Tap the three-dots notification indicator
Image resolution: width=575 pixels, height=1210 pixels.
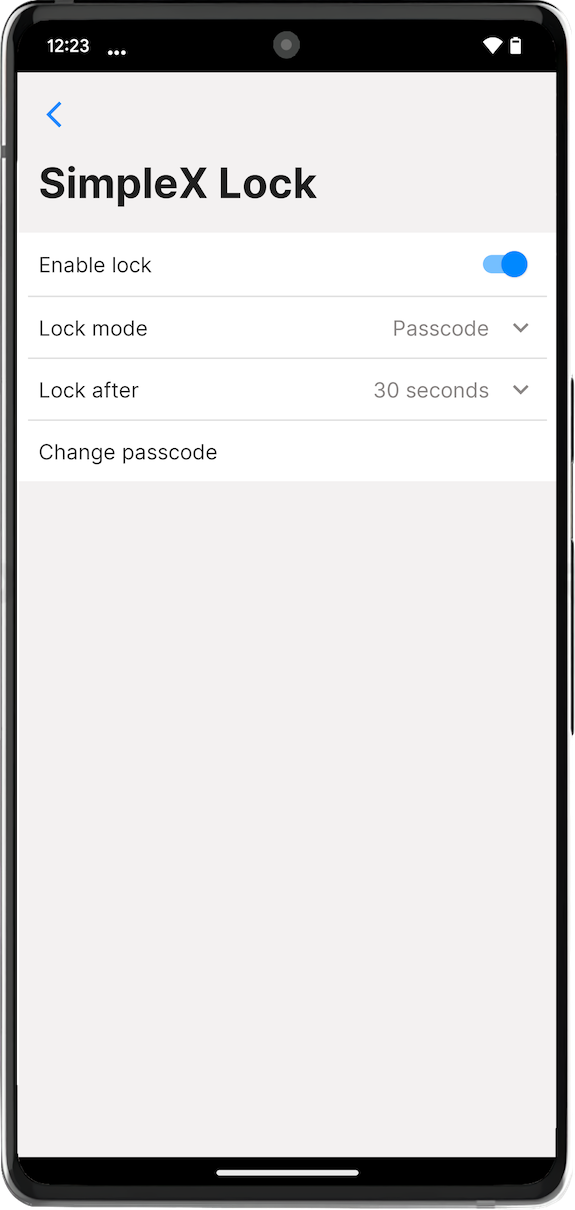[117, 51]
